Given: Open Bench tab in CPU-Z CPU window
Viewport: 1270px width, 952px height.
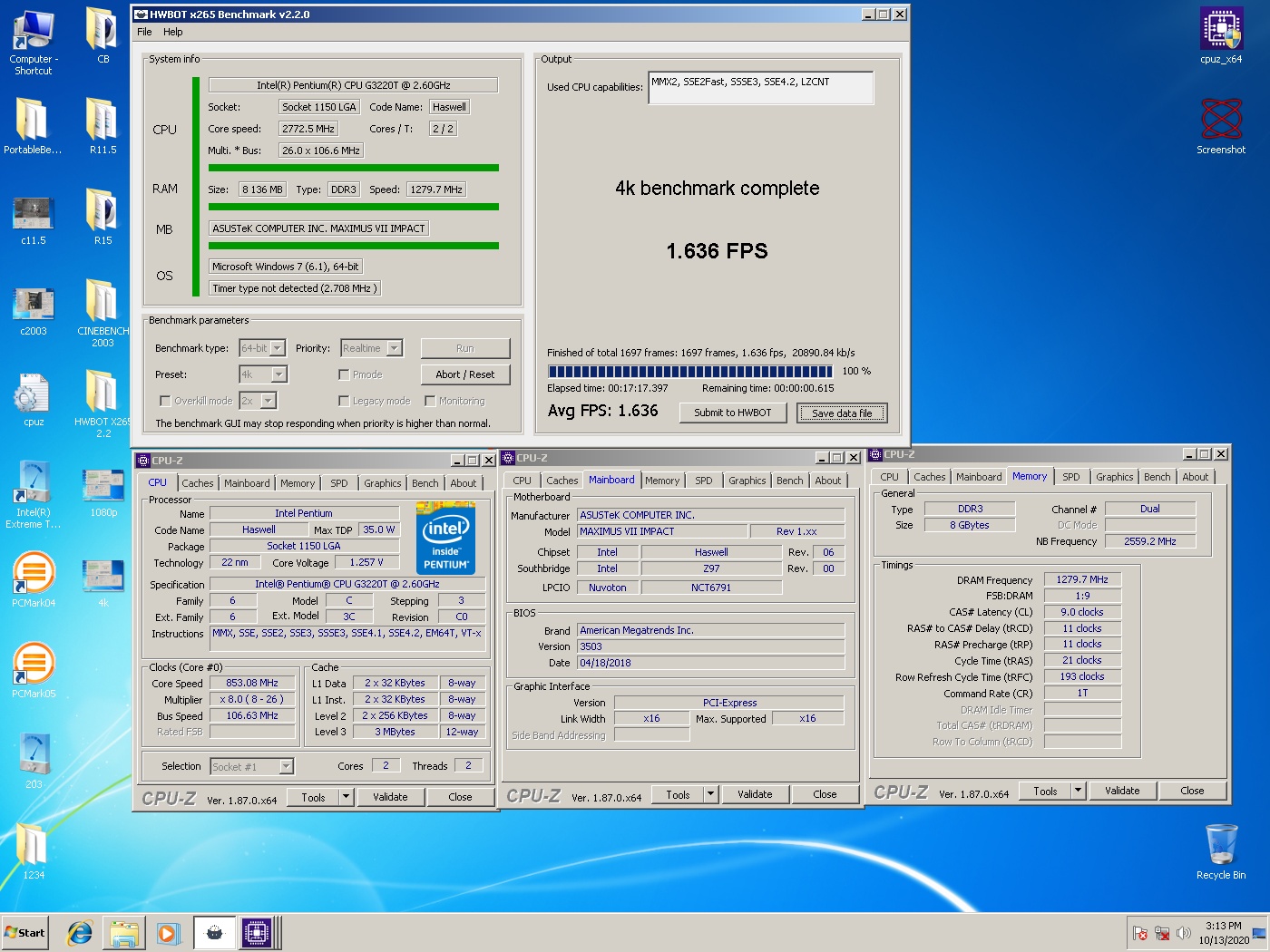Looking at the screenshot, I should 425,484.
